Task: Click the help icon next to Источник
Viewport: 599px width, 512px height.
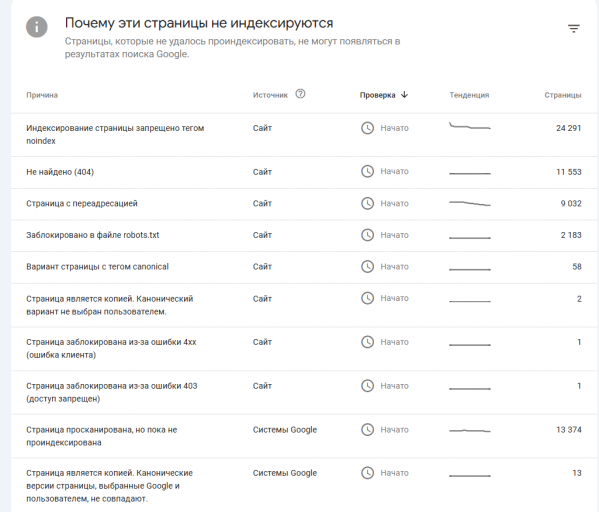Action: click(300, 94)
